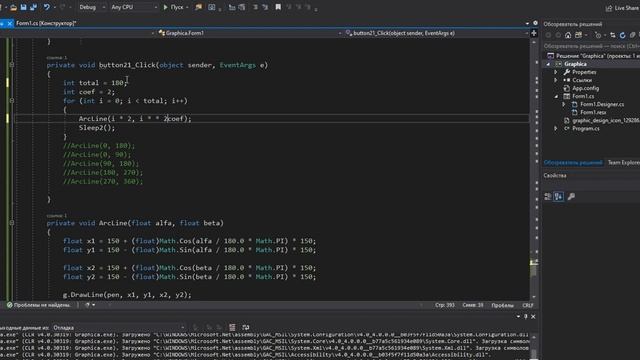Screen dimensions: 640x360
Task: Click the icon right of the Пуск dropdown
Action: tap(198, 7)
